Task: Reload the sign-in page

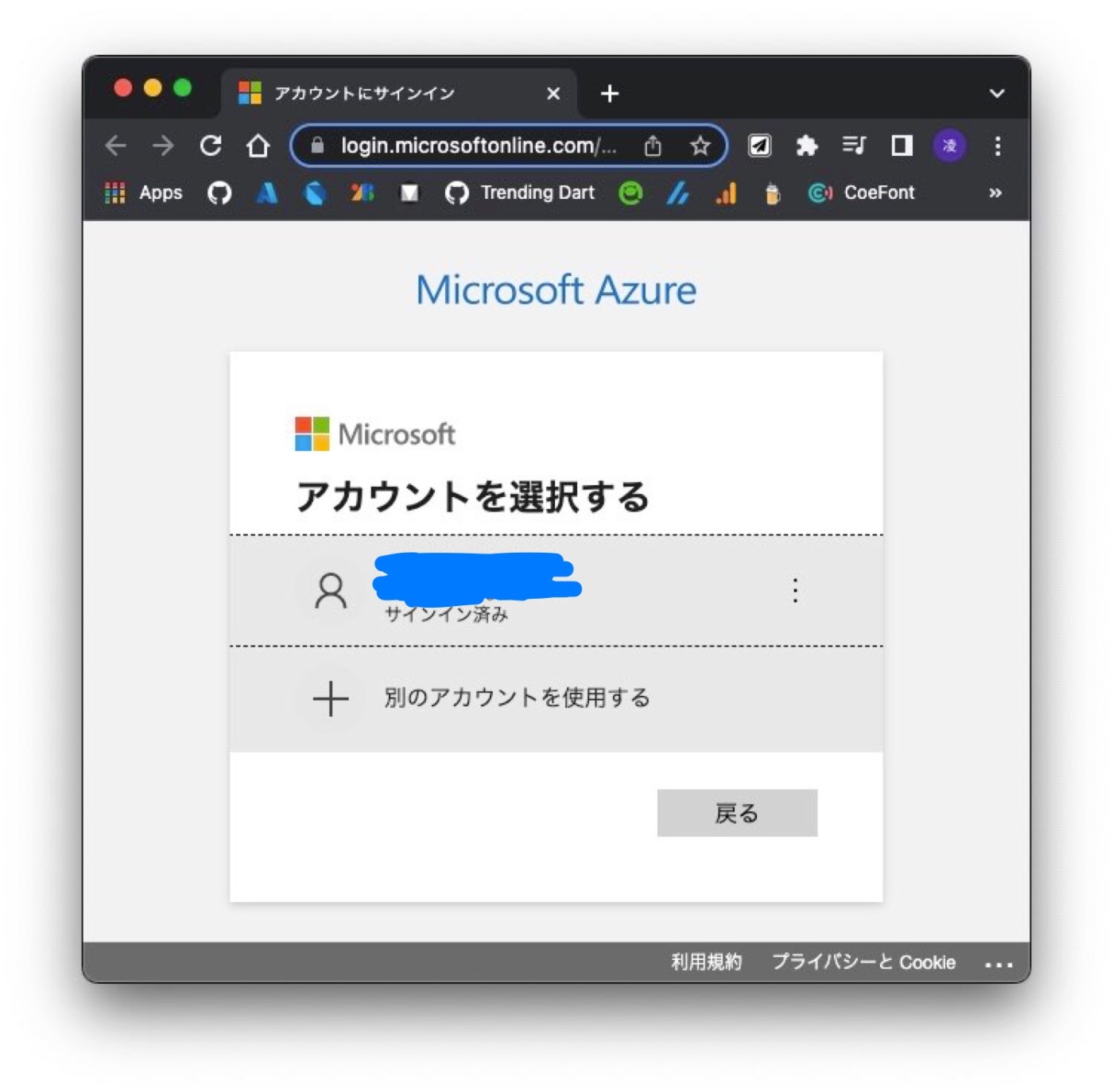Action: click(x=211, y=146)
